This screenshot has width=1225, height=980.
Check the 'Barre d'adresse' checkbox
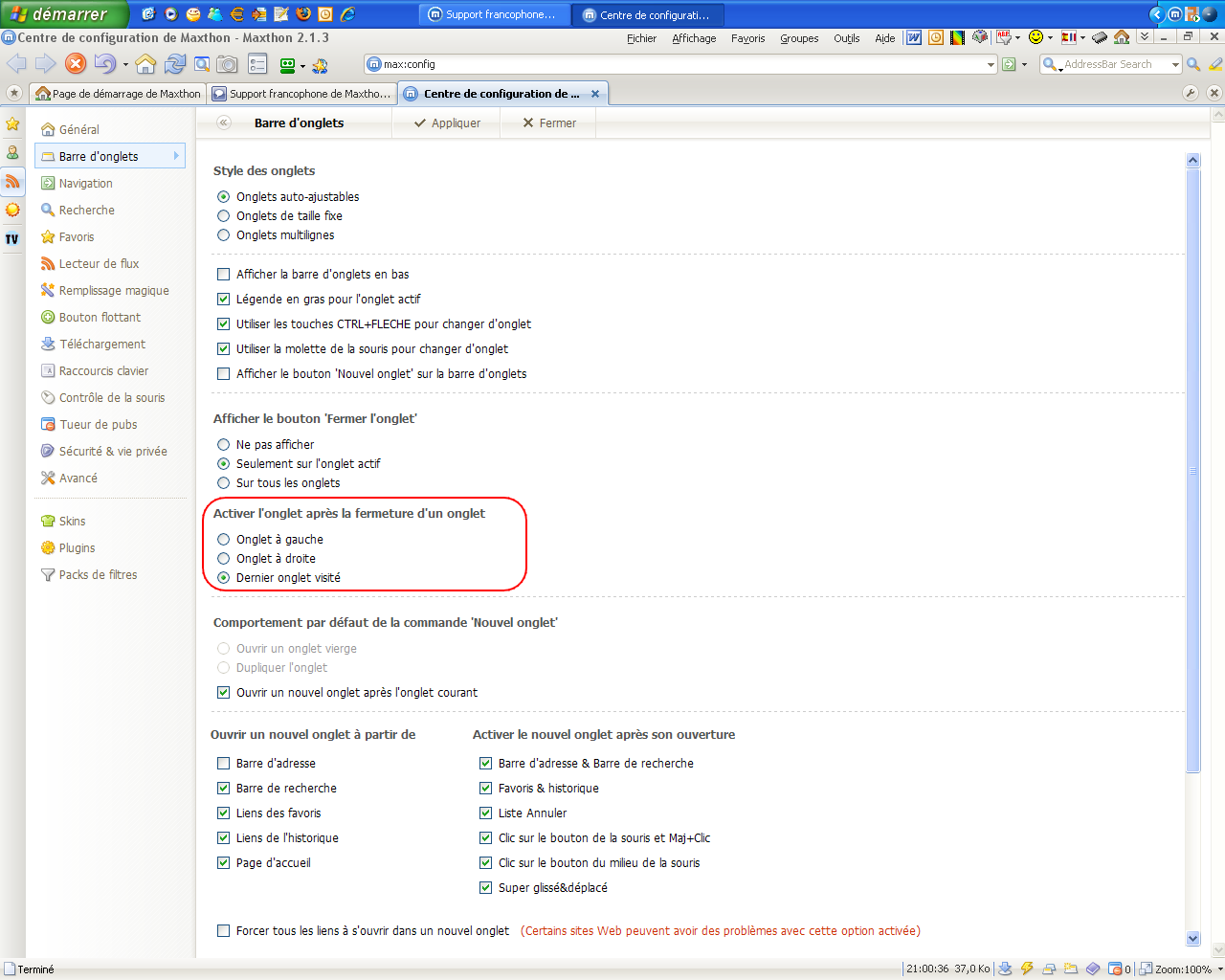tap(224, 764)
